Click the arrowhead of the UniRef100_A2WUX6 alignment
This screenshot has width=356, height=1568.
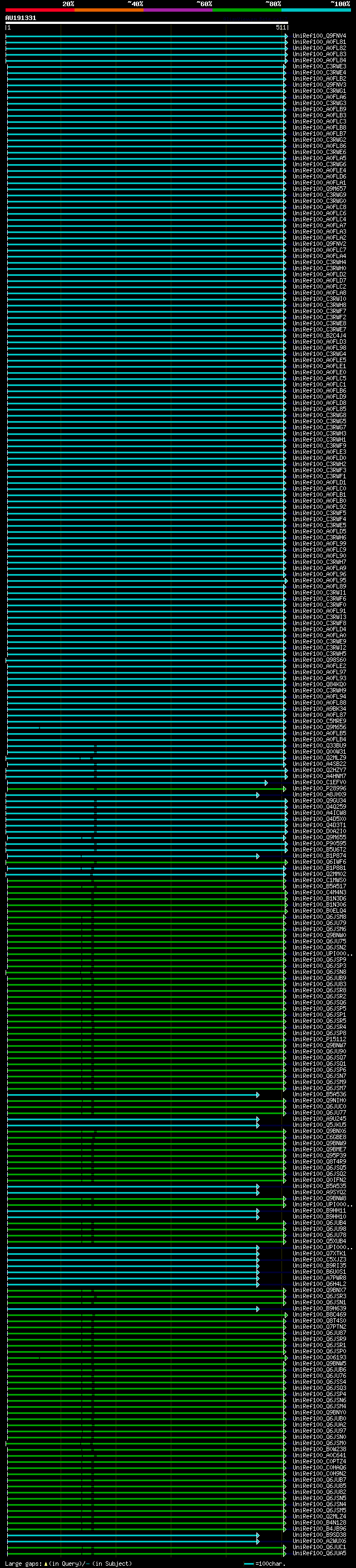point(258,1541)
